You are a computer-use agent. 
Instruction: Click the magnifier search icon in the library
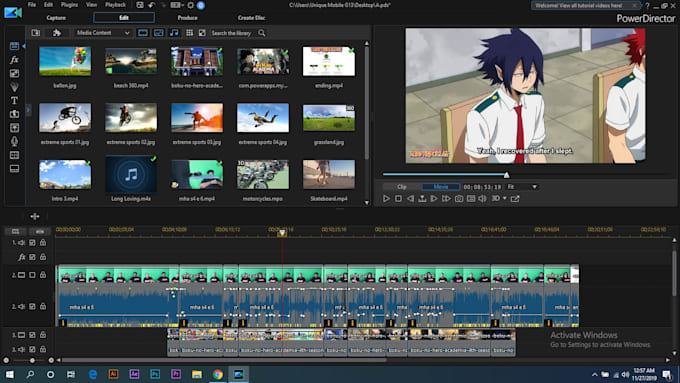[262, 33]
